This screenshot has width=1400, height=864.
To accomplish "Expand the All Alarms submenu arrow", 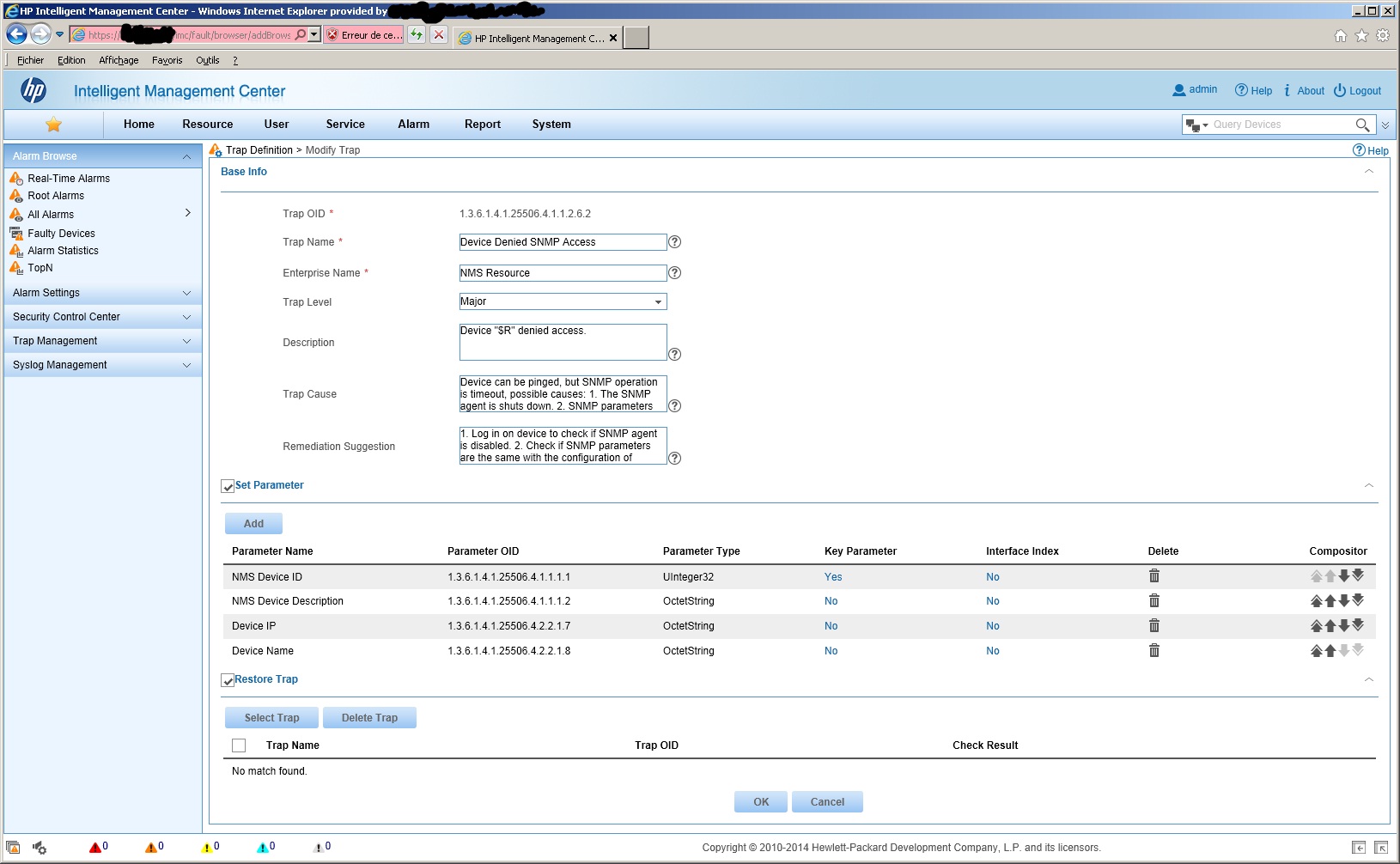I will [187, 213].
